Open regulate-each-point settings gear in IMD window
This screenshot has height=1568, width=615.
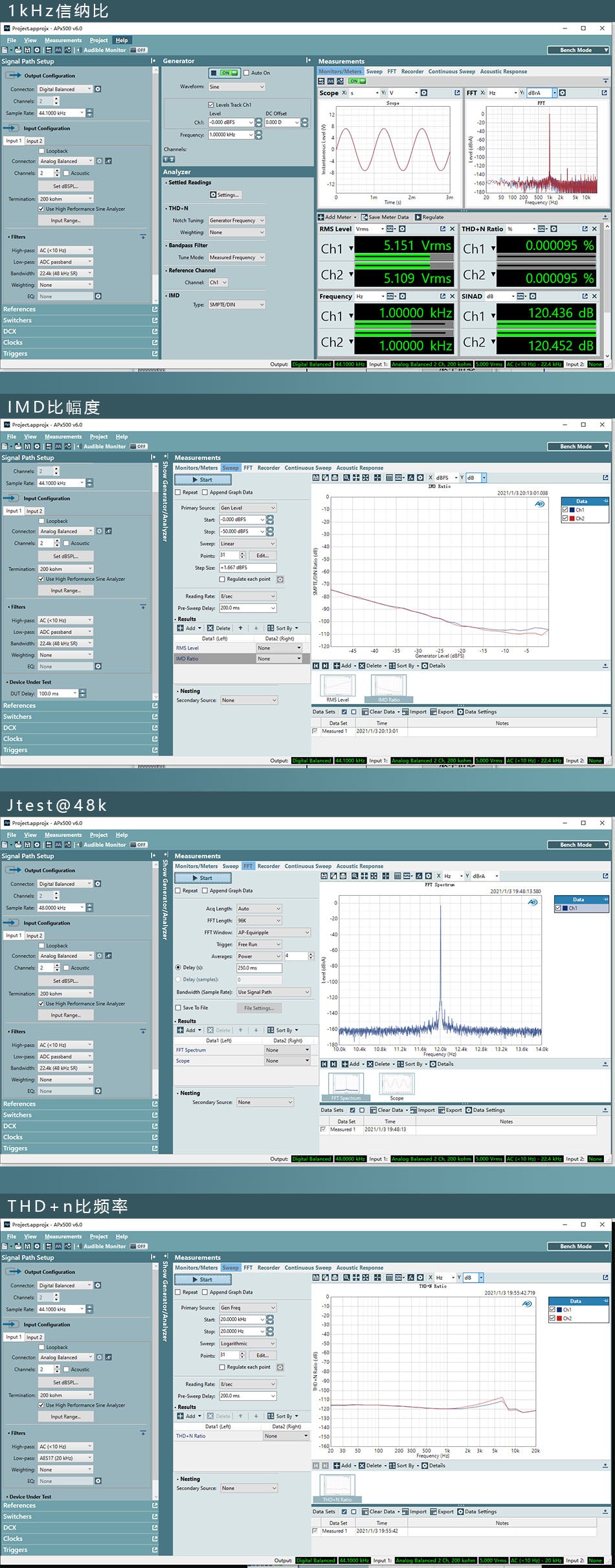(x=280, y=579)
